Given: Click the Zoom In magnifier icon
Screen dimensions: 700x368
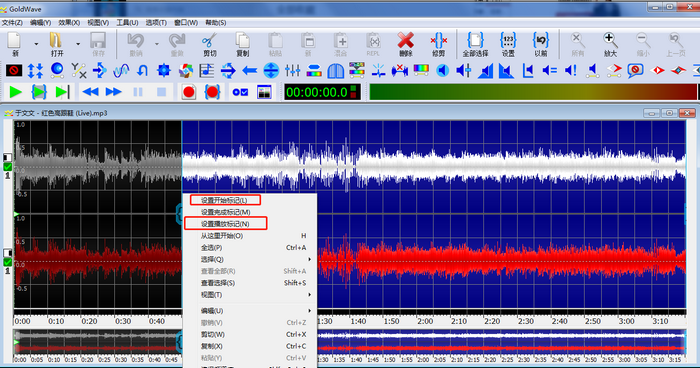Looking at the screenshot, I should [610, 41].
